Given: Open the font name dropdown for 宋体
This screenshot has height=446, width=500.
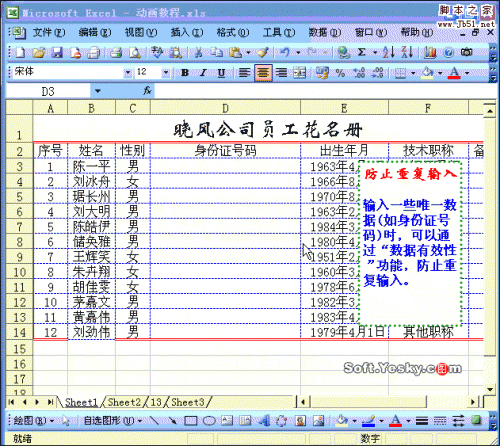Looking at the screenshot, I should tap(128, 72).
